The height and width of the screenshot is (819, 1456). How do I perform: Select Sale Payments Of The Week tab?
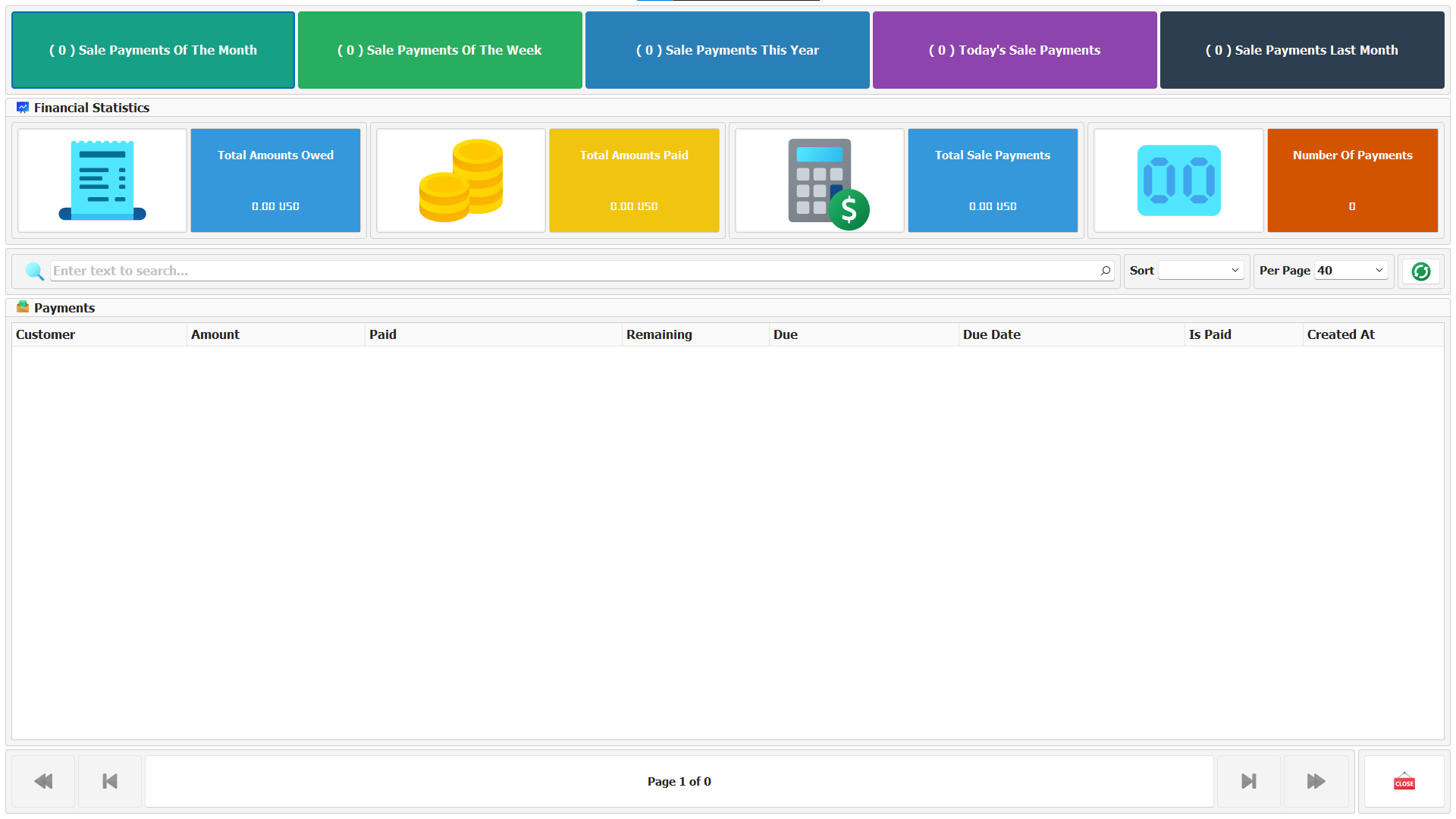click(x=440, y=50)
